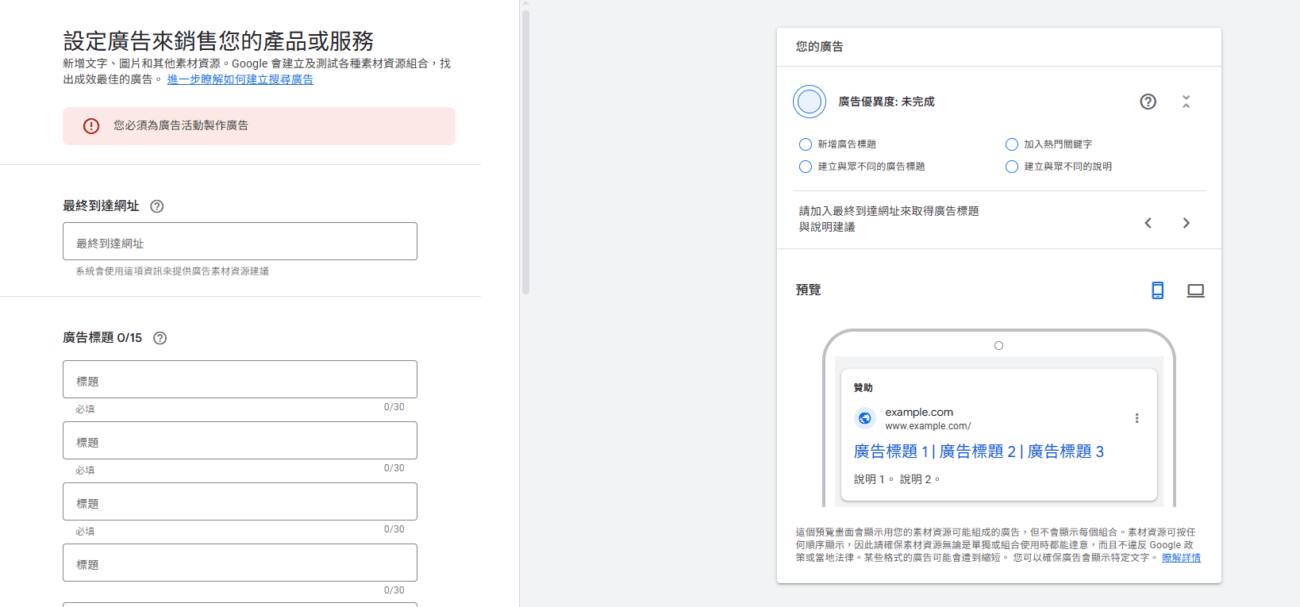This screenshot has width=1300, height=607.
Task: Click www.example.com/ URL in preview
Action: pyautogui.click(x=927, y=426)
